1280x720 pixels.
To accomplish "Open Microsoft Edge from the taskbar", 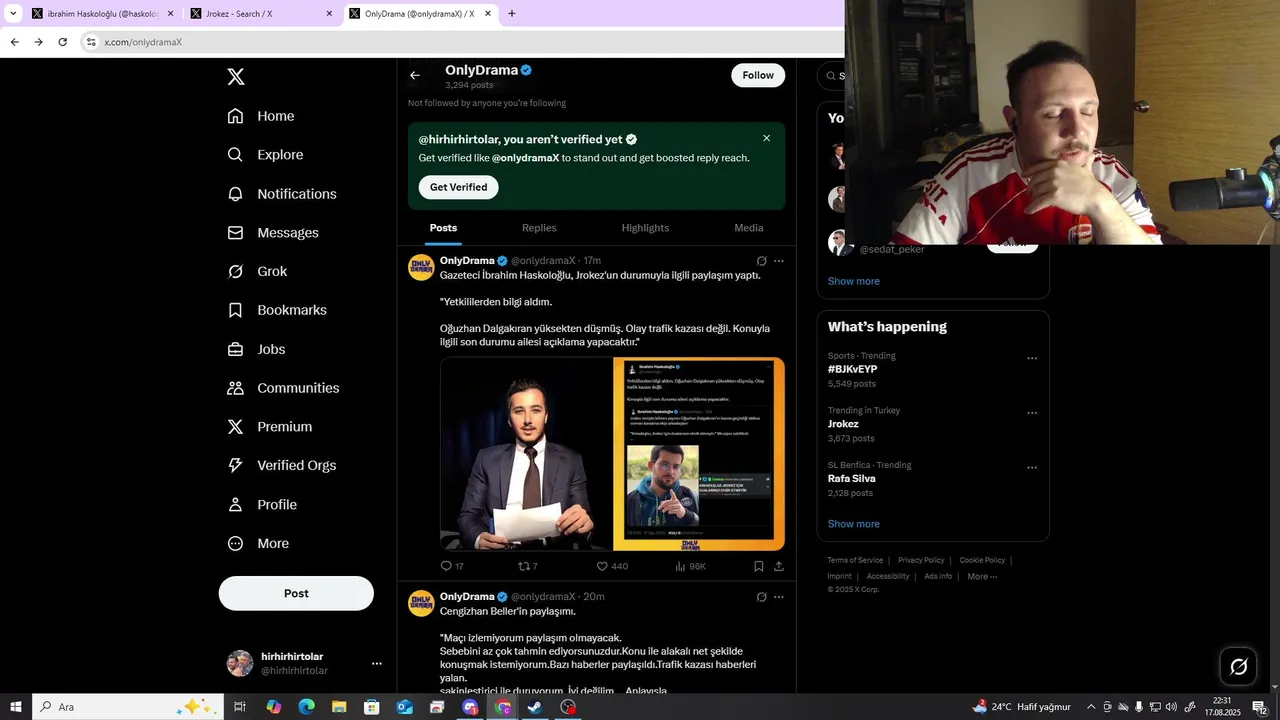I will [x=307, y=707].
